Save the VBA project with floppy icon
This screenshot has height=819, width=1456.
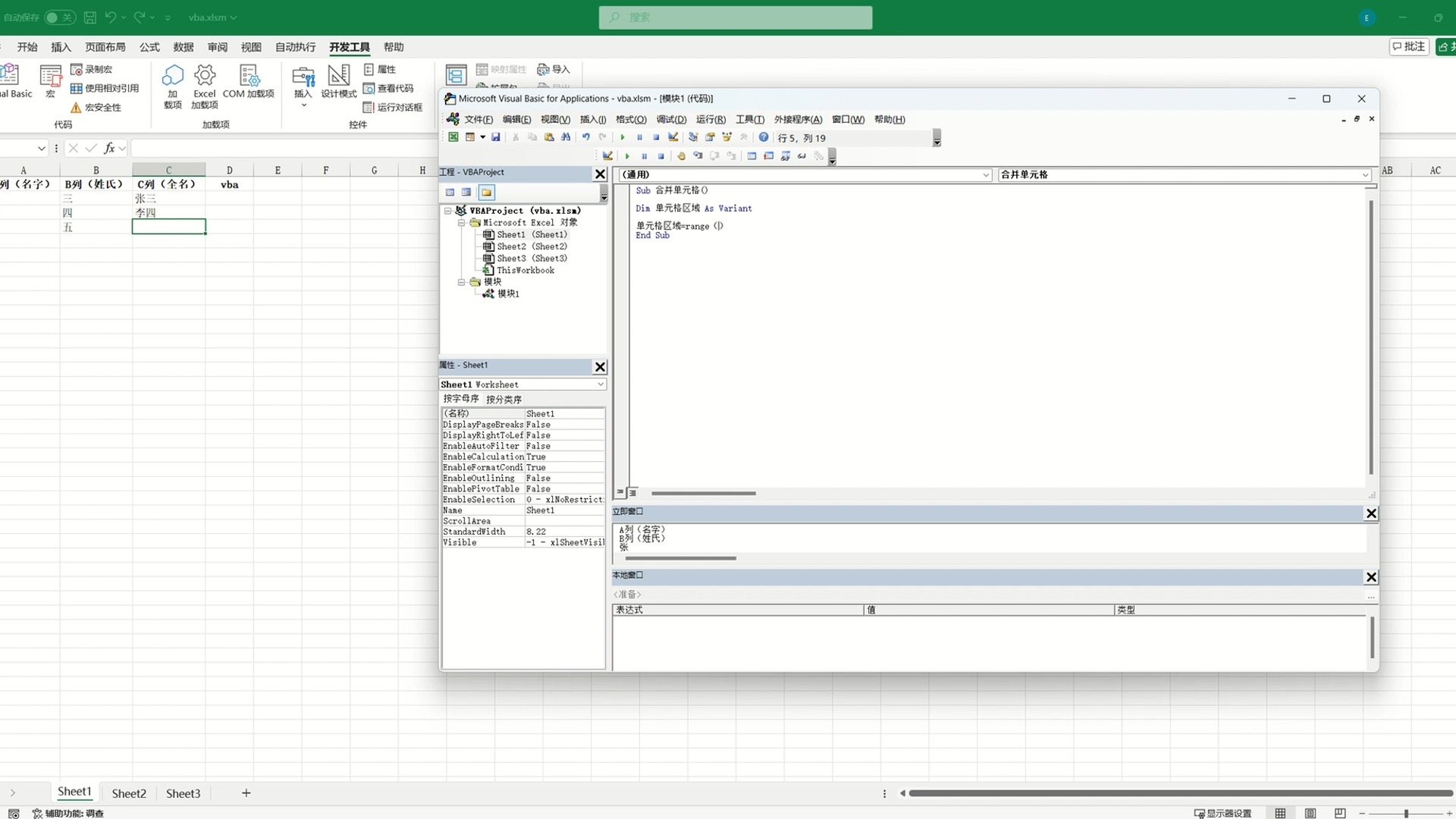coord(495,137)
